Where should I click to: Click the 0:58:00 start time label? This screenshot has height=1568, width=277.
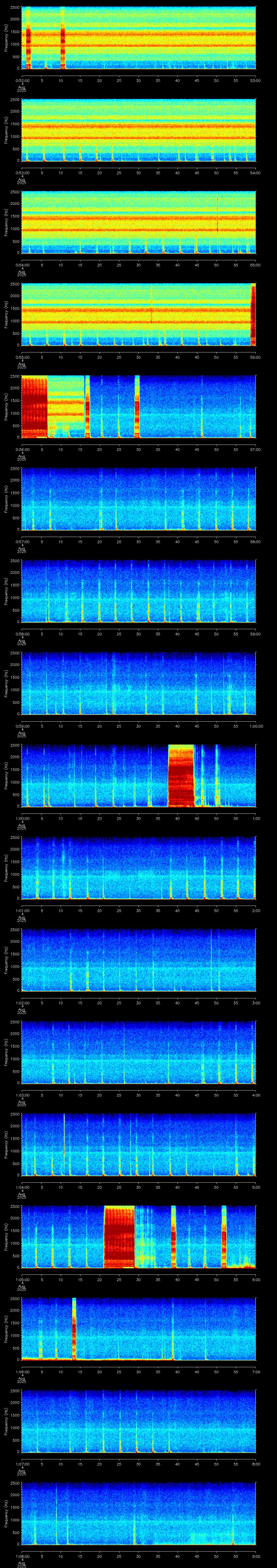point(22,634)
